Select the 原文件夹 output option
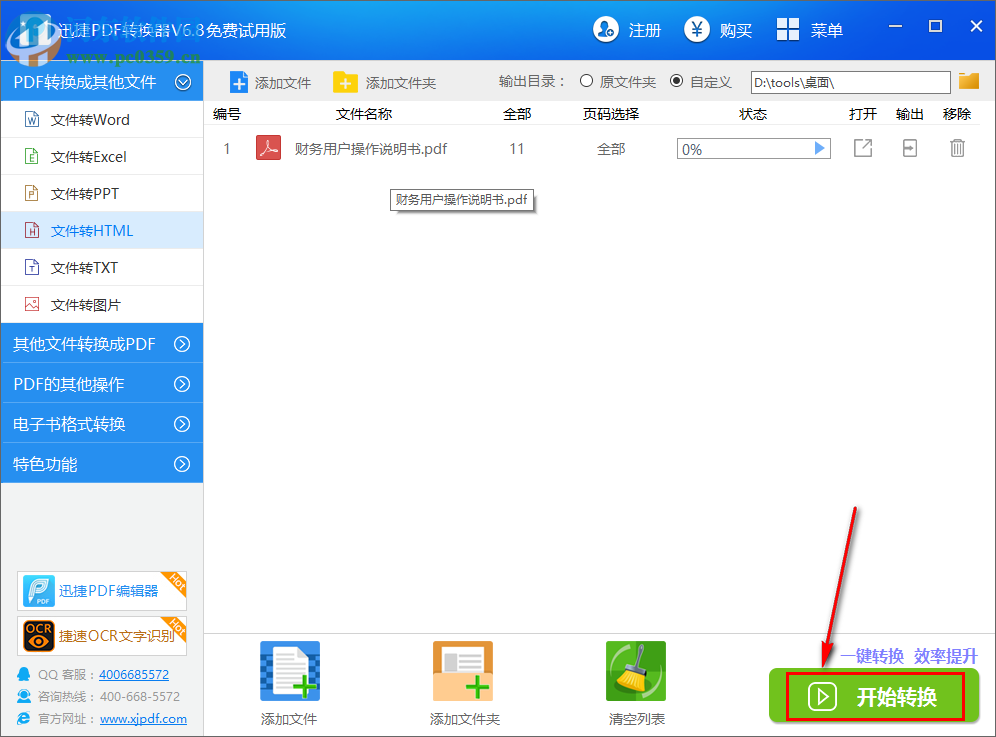The height and width of the screenshot is (737, 996). pyautogui.click(x=586, y=82)
